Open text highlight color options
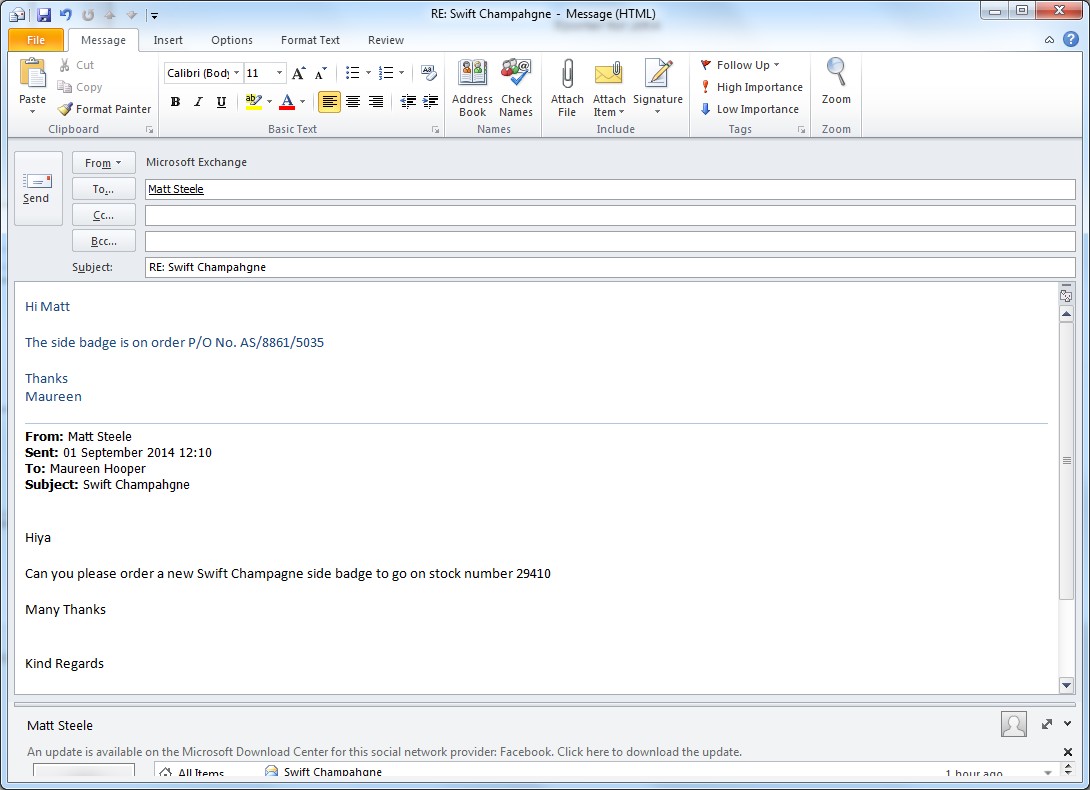This screenshot has height=790, width=1090. pos(270,102)
